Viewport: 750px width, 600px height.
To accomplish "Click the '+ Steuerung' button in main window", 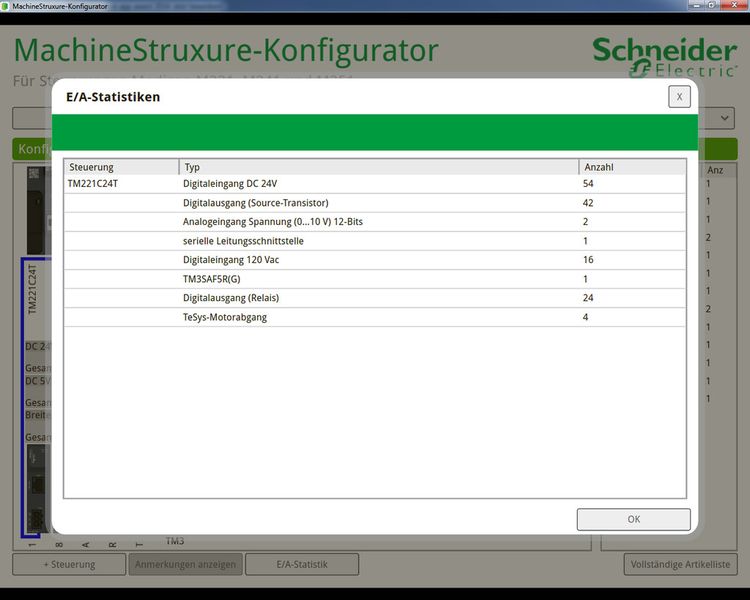I will coord(69,565).
